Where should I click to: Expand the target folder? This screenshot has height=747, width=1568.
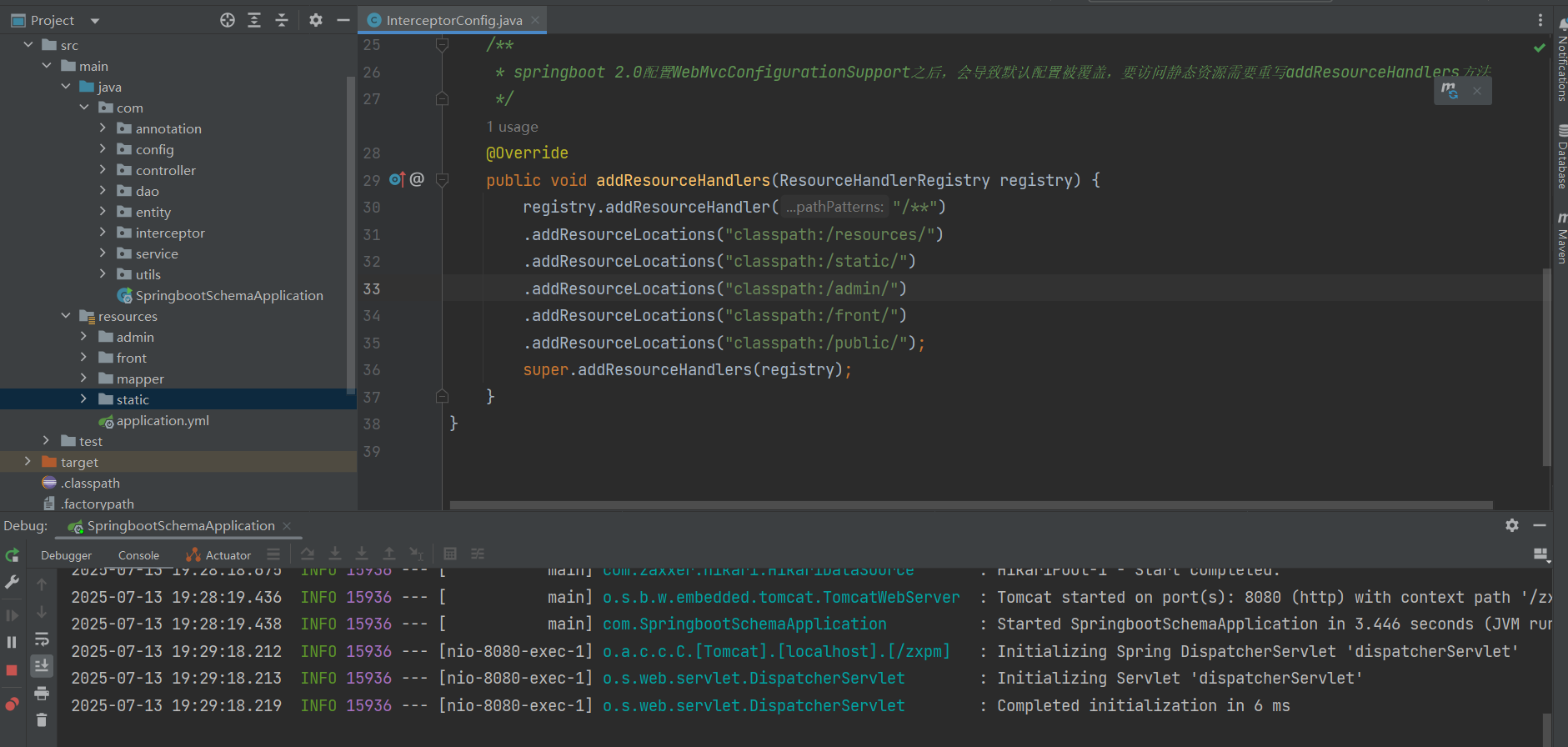(28, 461)
